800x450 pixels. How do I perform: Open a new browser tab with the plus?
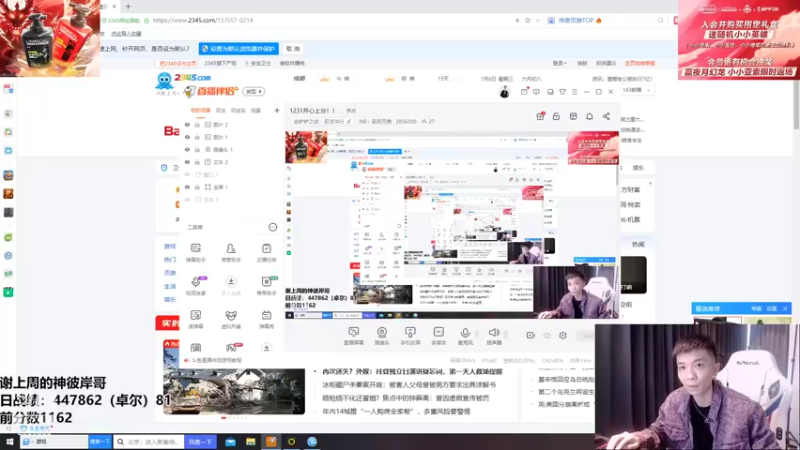[128, 7]
